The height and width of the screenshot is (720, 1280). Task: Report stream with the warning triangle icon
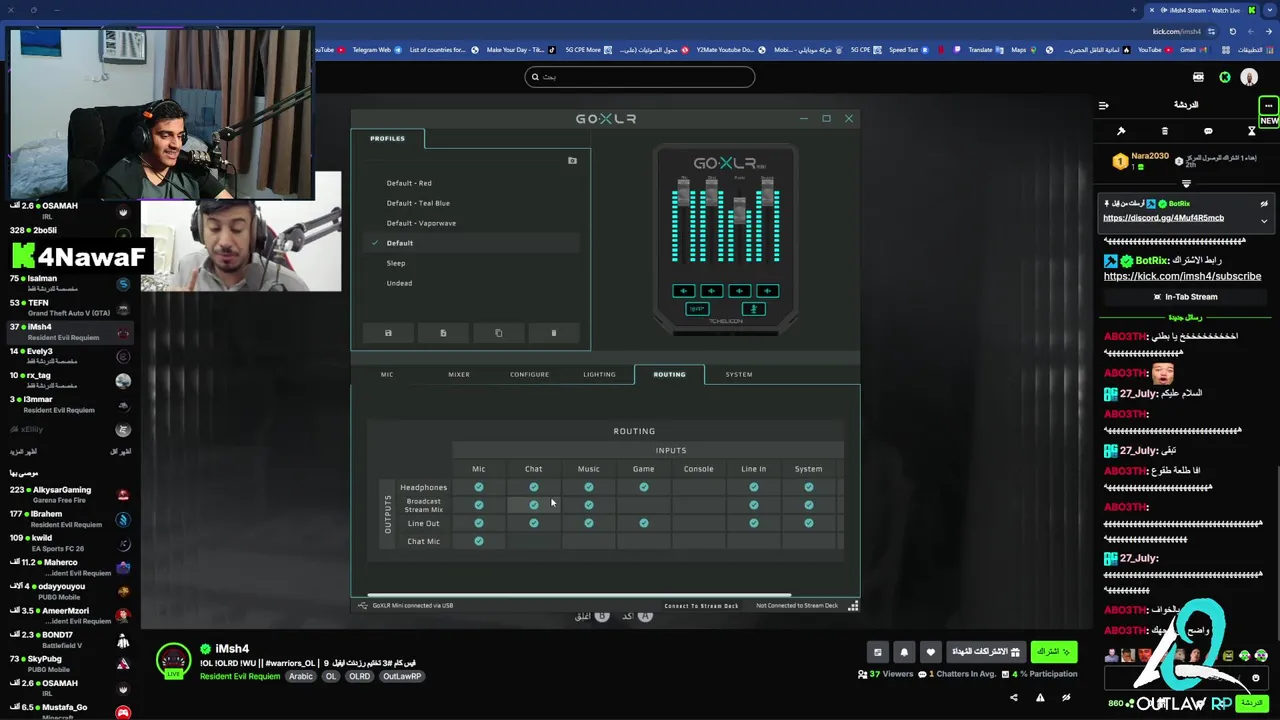tap(1040, 698)
